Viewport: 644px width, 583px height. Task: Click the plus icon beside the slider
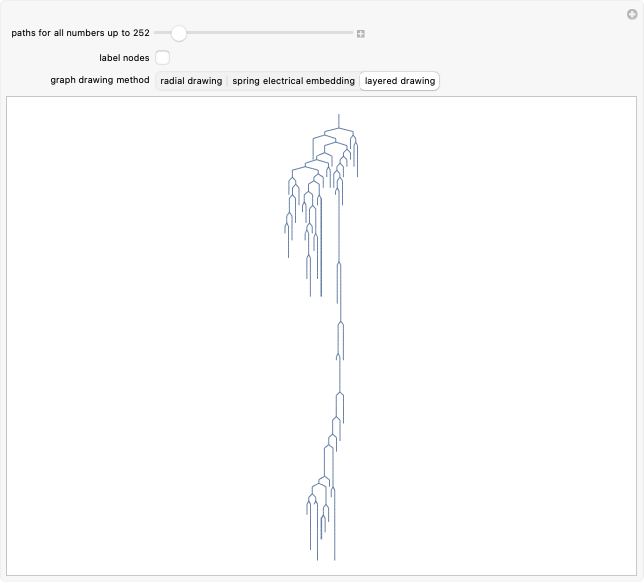(361, 34)
